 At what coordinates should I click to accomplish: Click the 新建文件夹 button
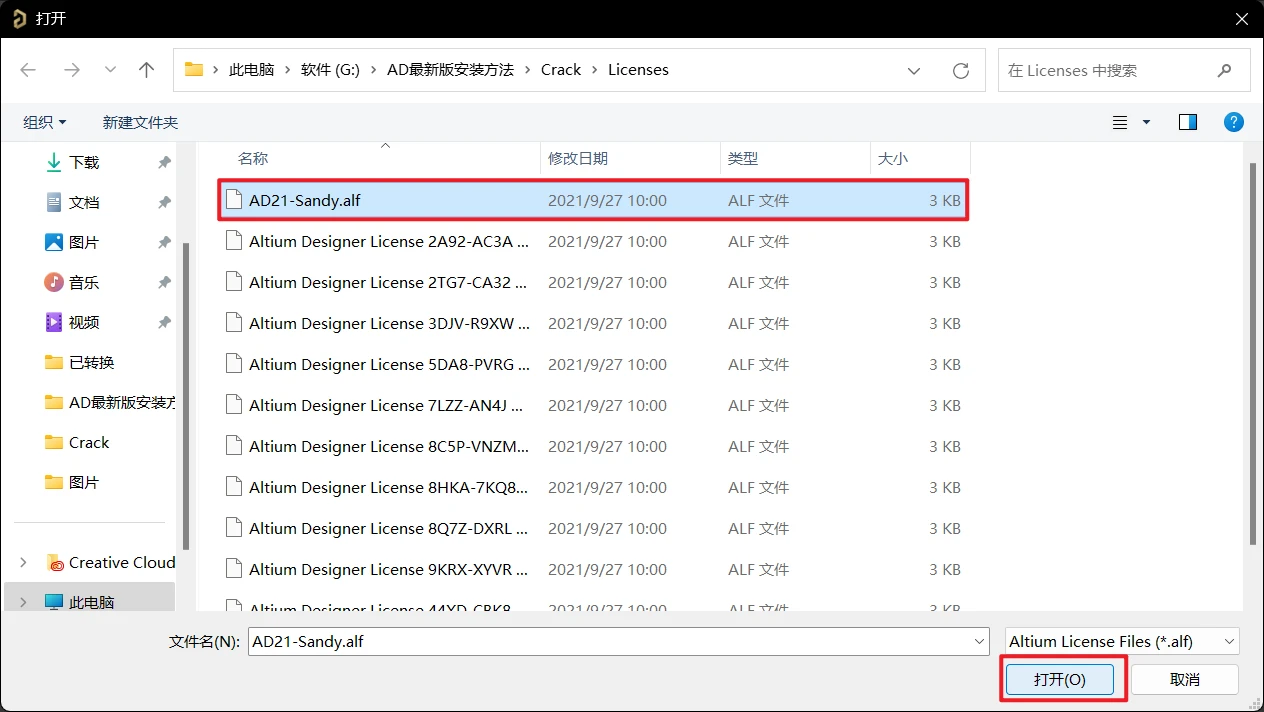(x=139, y=121)
